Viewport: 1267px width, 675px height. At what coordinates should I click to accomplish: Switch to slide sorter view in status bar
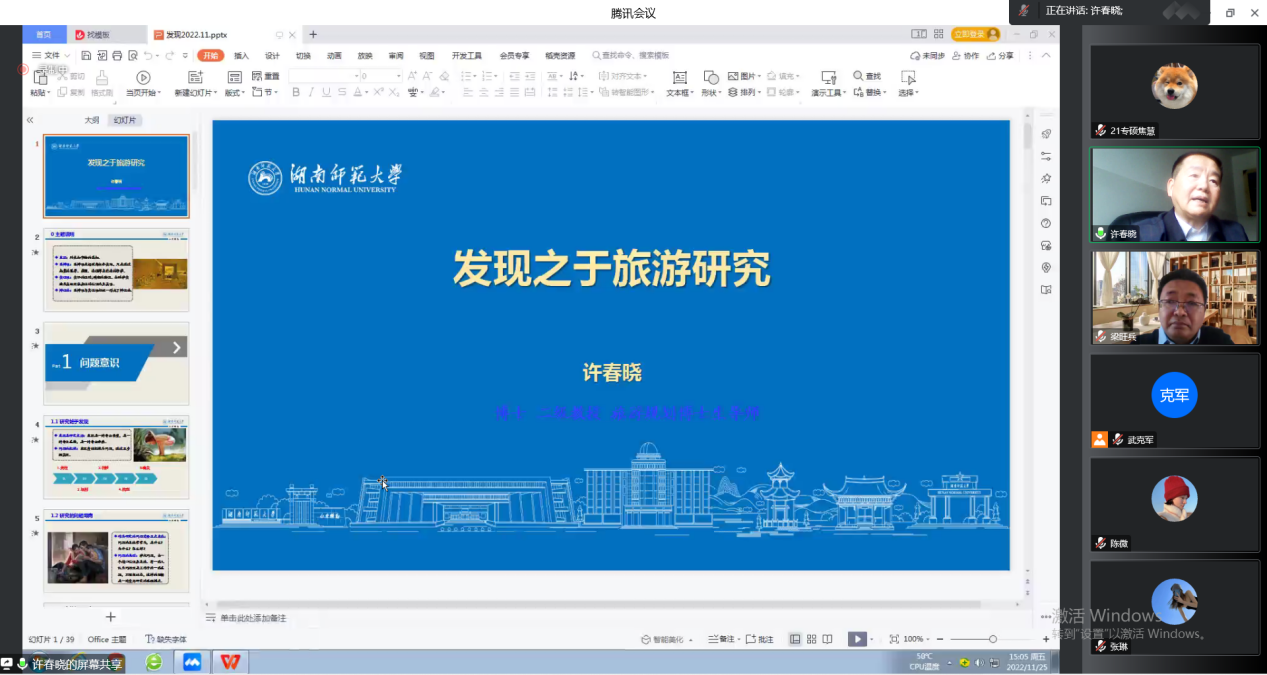[811, 639]
